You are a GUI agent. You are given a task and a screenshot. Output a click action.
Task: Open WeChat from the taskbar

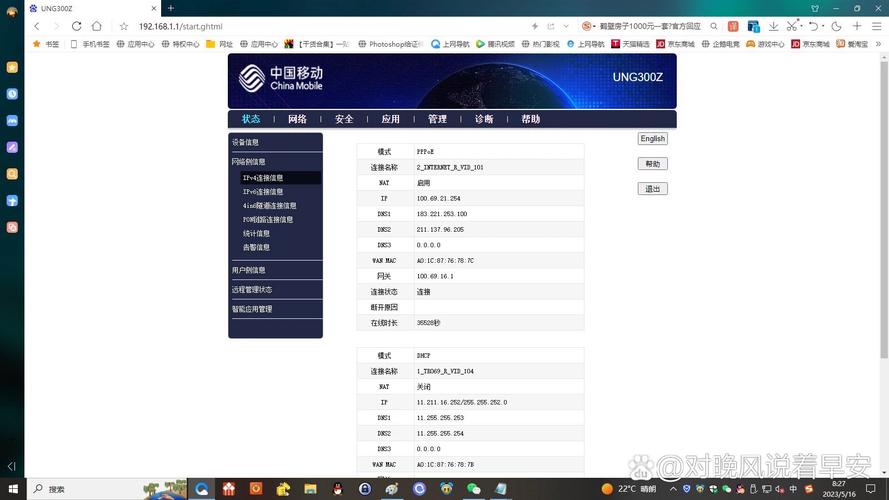coord(473,489)
